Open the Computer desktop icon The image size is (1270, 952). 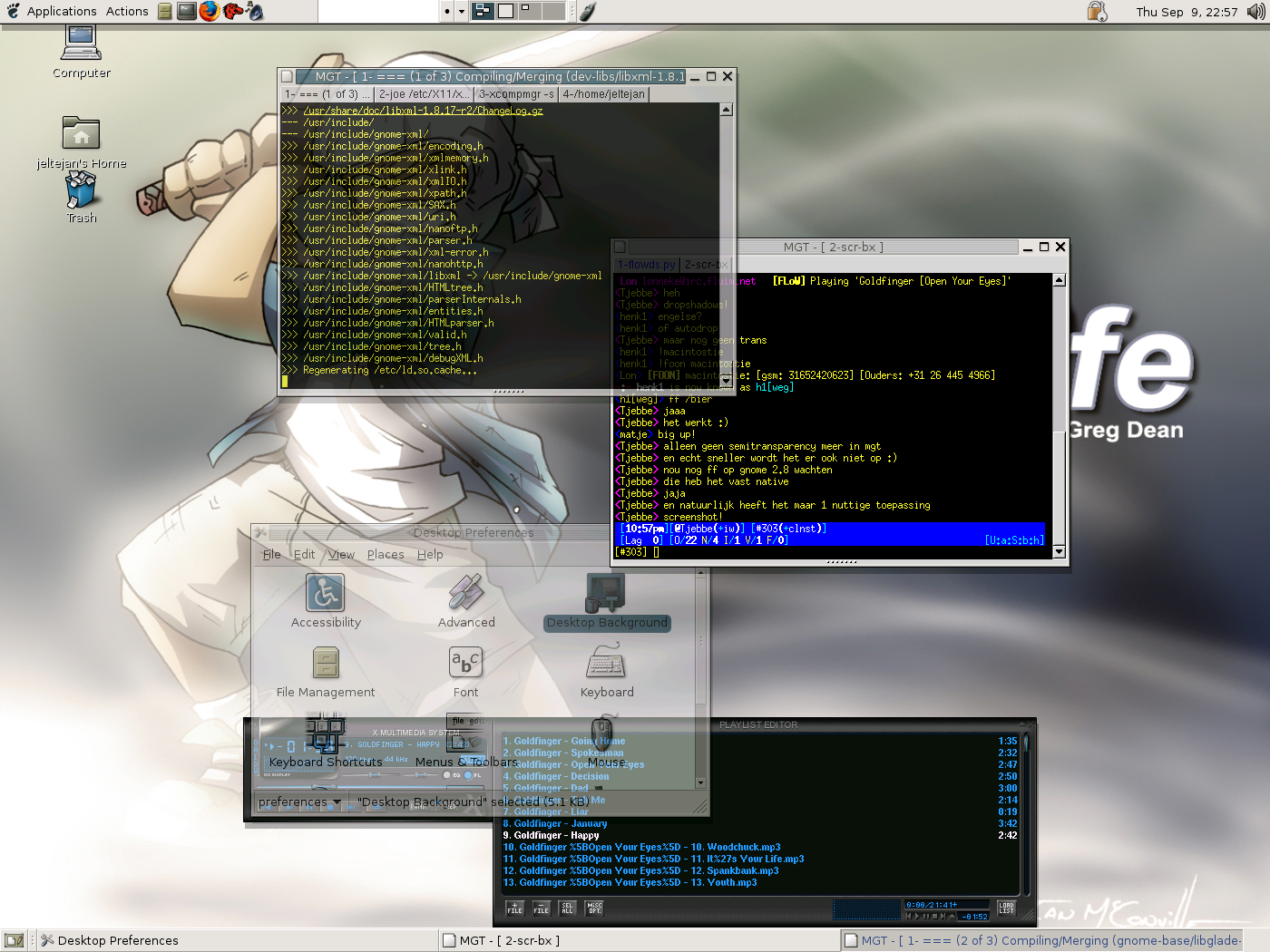click(81, 45)
